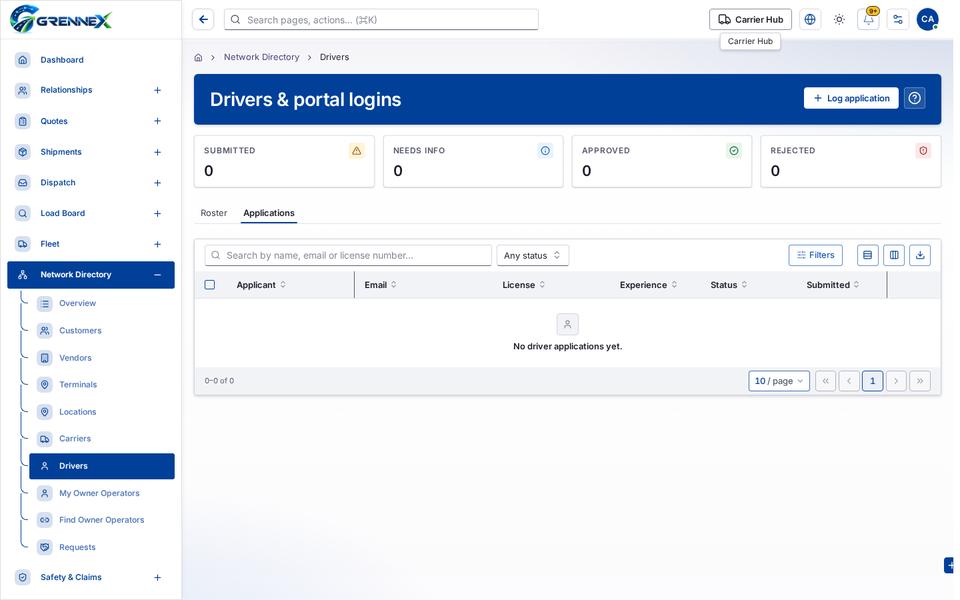Screen dimensions: 960x600
Task: Go to the next page arrow
Action: pyautogui.click(x=896, y=381)
